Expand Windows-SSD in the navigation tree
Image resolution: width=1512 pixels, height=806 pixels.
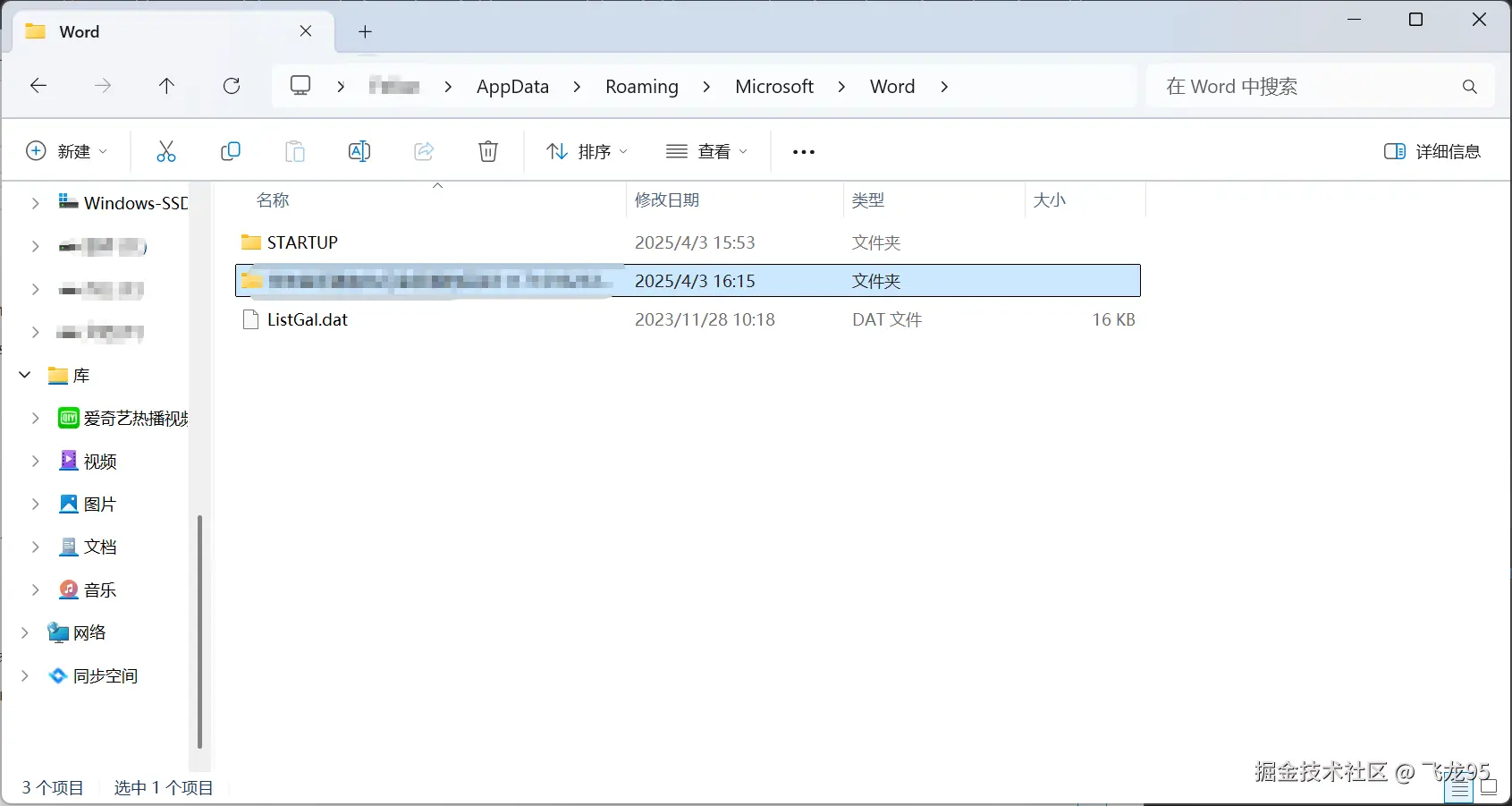(x=35, y=203)
